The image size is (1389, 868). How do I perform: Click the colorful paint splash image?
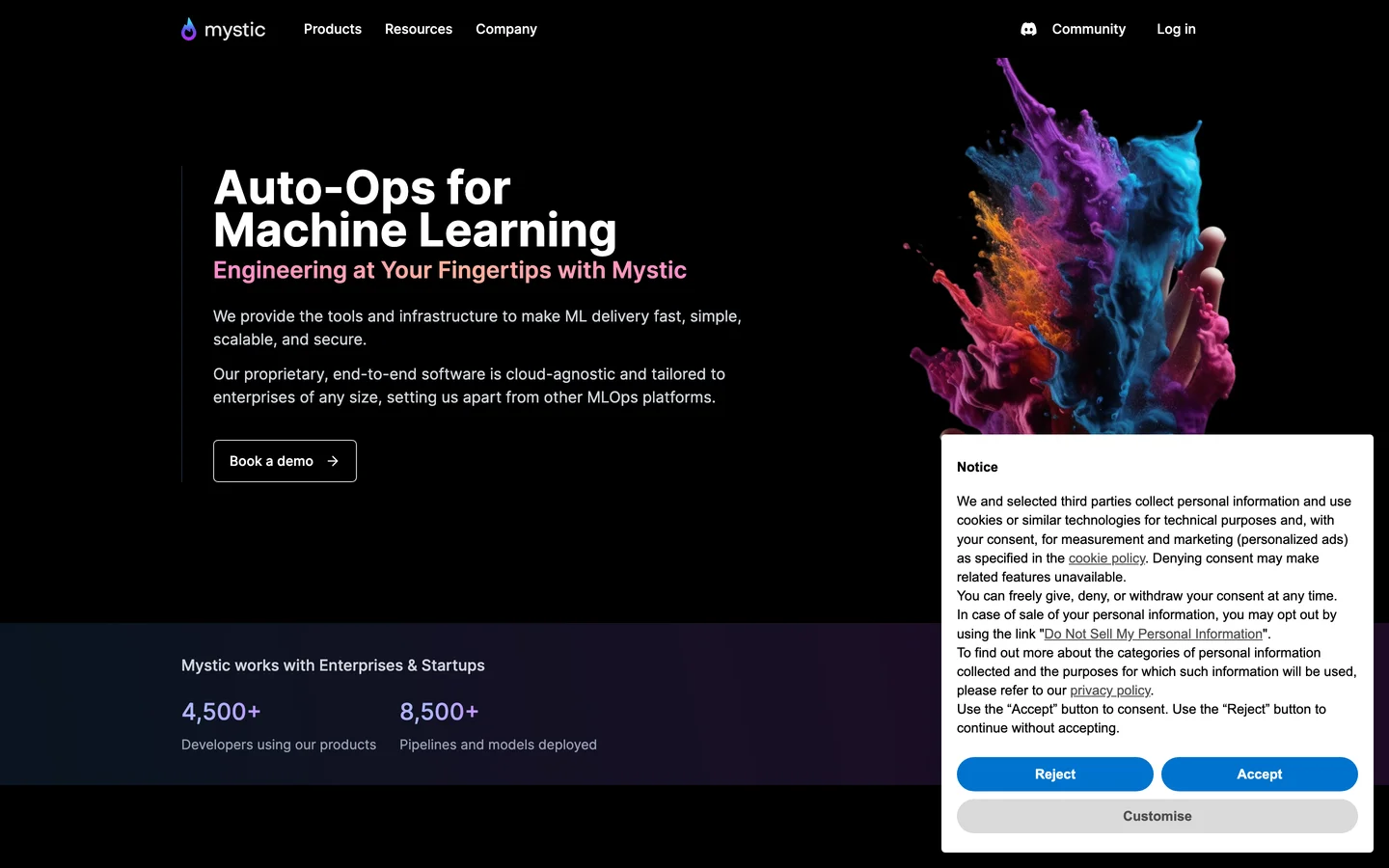[x=1071, y=246]
